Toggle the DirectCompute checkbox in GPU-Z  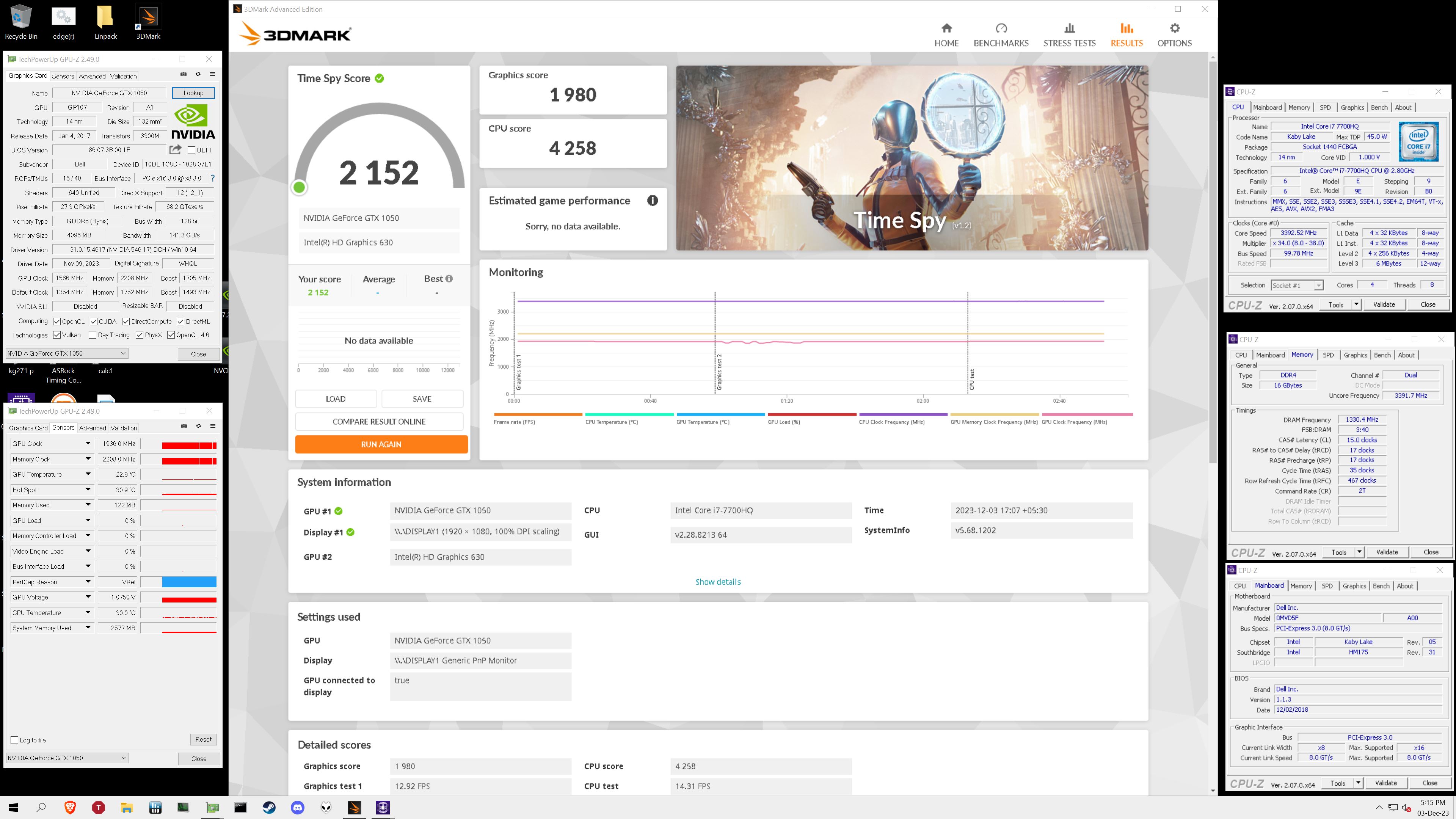click(126, 322)
